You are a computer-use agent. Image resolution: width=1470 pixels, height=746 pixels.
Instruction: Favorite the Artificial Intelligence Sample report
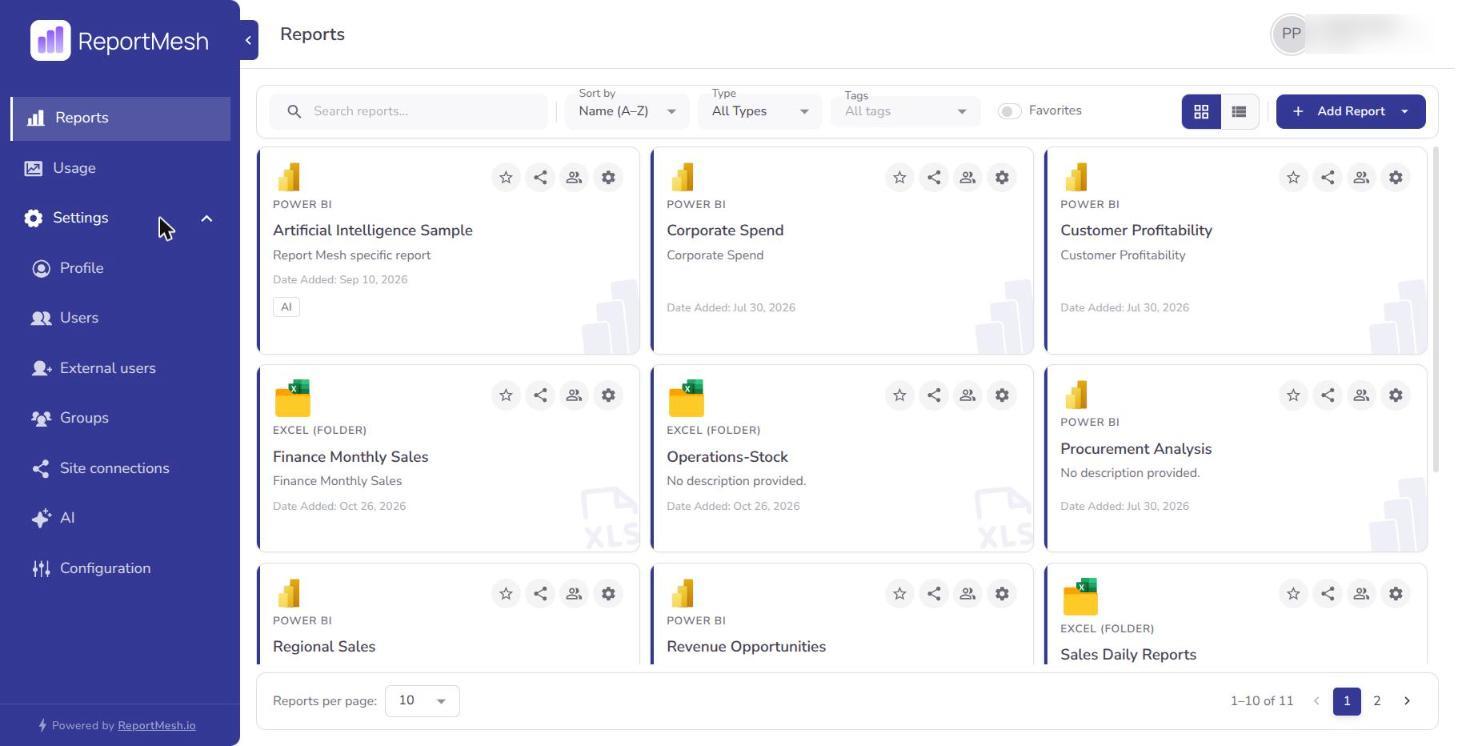pyautogui.click(x=506, y=178)
